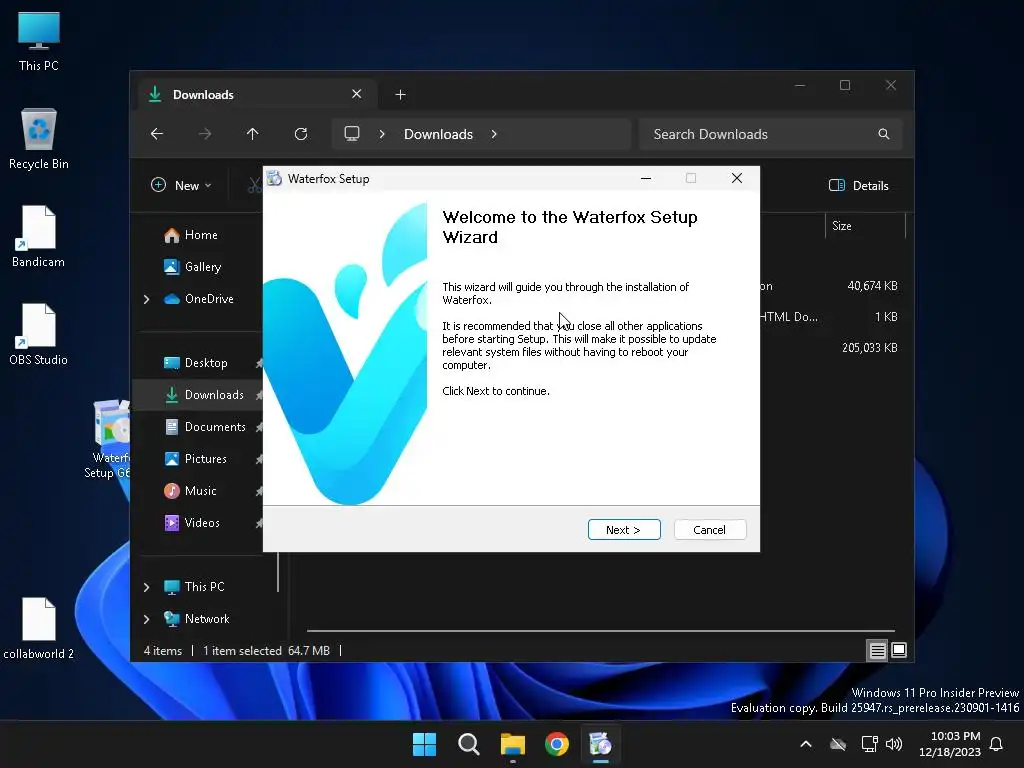The height and width of the screenshot is (768, 1024).
Task: Open taskbar Search
Action: 468,744
